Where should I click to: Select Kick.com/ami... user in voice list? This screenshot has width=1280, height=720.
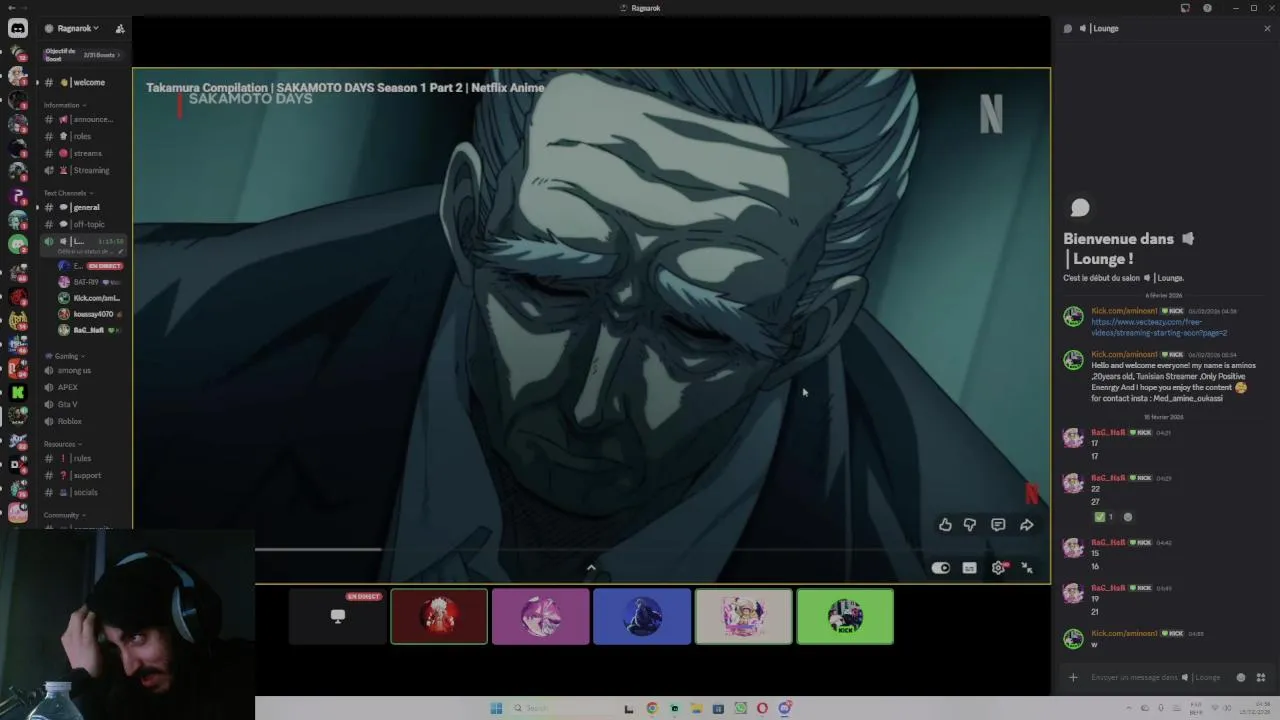pos(90,298)
